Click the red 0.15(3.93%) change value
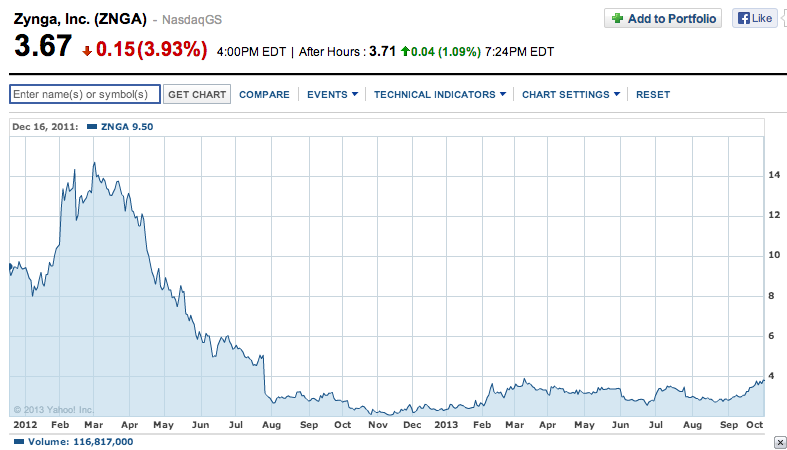The height and width of the screenshot is (450, 787). click(152, 49)
